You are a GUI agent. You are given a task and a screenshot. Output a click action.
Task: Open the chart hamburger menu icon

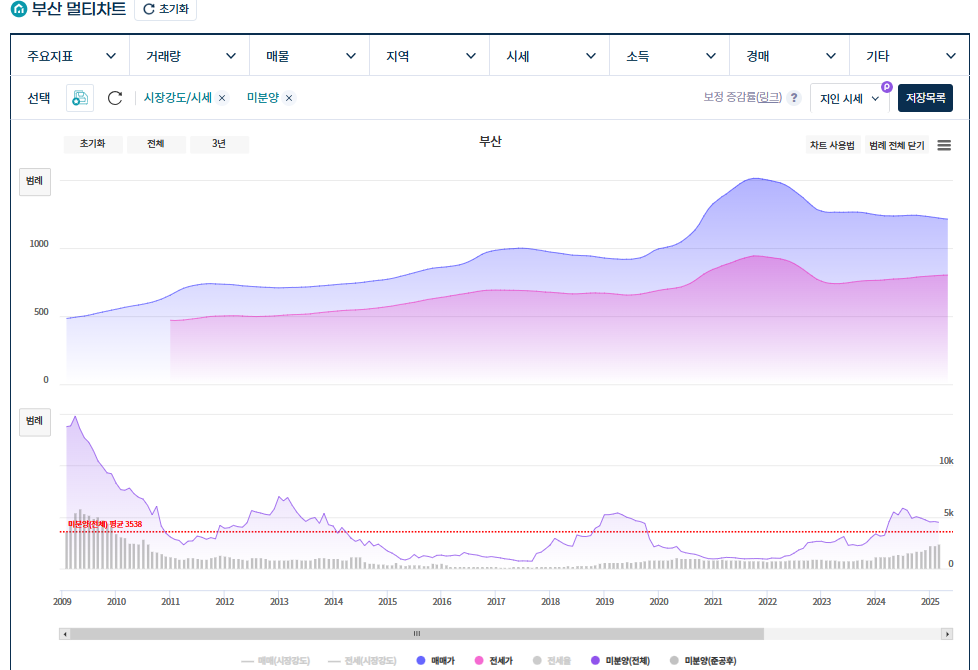[944, 145]
